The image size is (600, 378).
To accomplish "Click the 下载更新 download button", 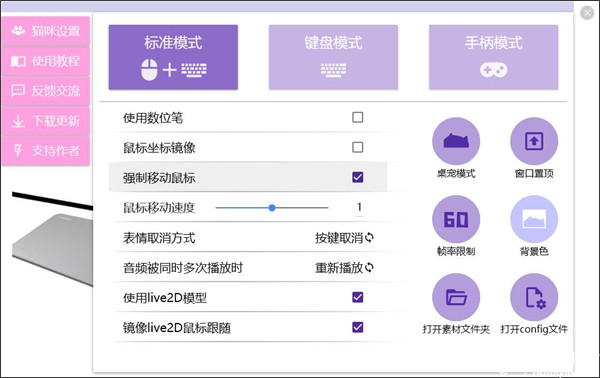I will [x=46, y=121].
